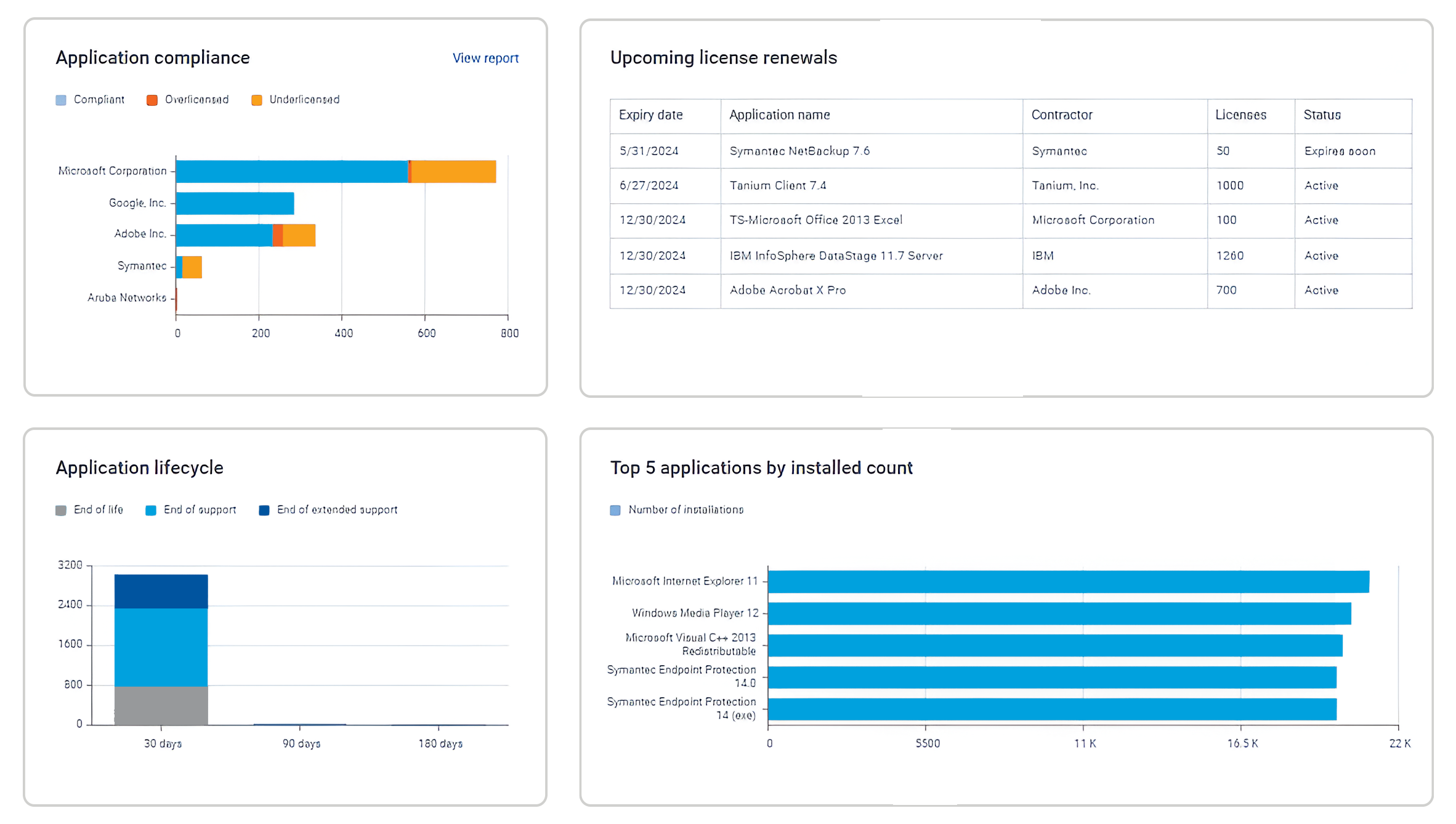Click the 90 days axis label
Viewport: 1456px width, 824px height.
(301, 744)
